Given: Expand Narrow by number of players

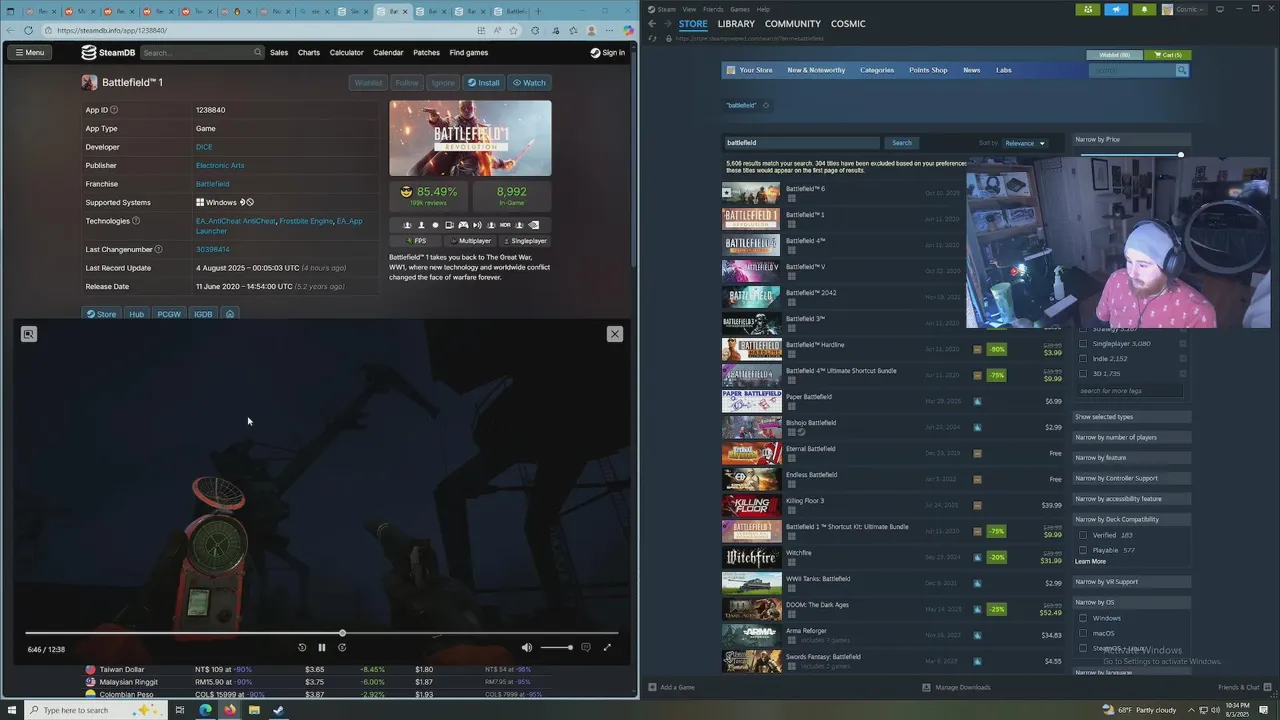Looking at the screenshot, I should (x=1132, y=437).
